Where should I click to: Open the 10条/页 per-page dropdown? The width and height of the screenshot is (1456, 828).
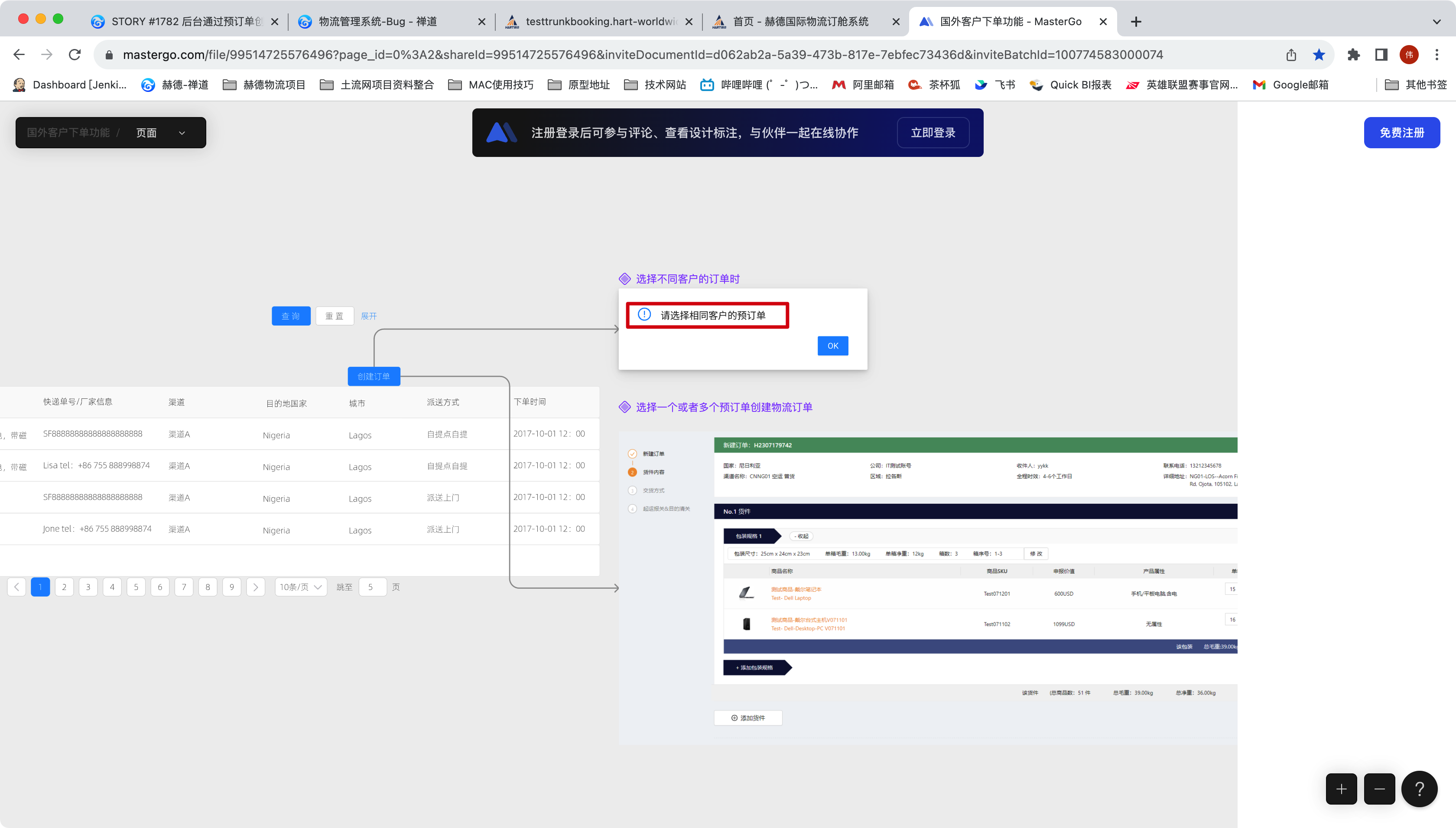coord(300,587)
